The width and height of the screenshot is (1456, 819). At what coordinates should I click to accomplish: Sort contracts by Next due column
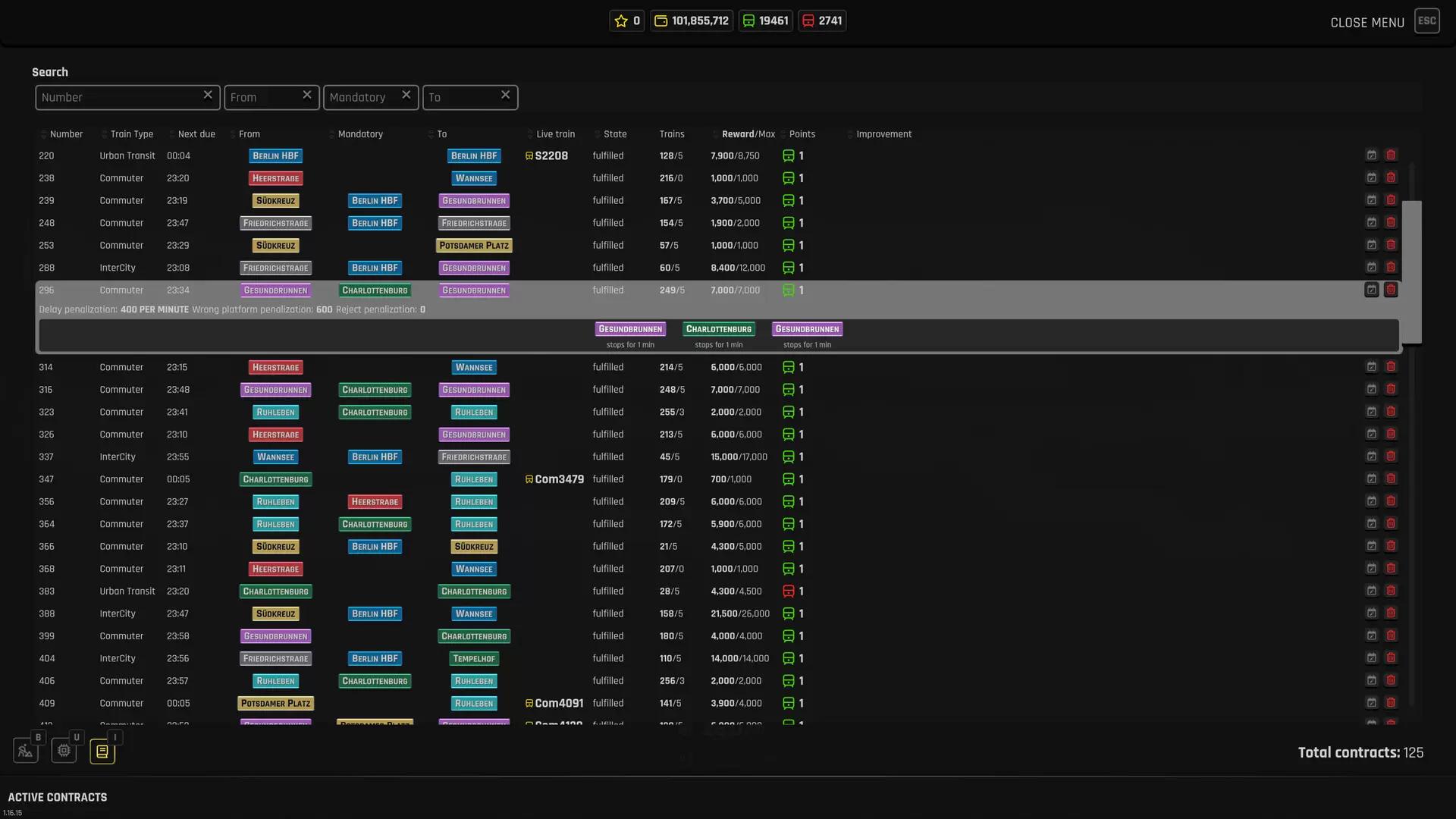point(196,134)
